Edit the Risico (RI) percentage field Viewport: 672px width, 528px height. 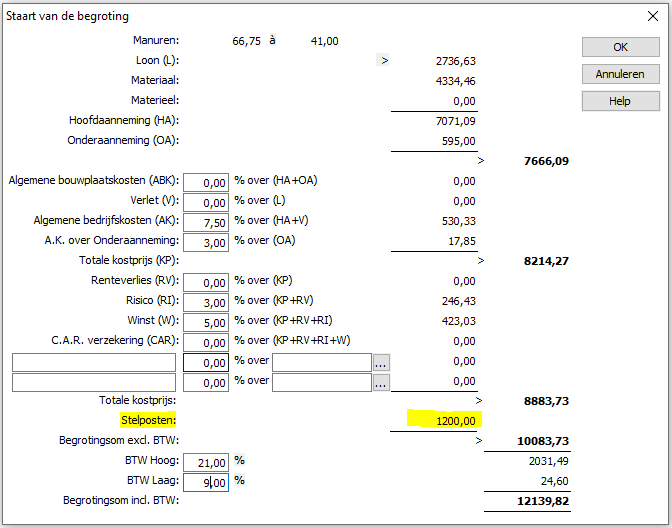click(206, 303)
